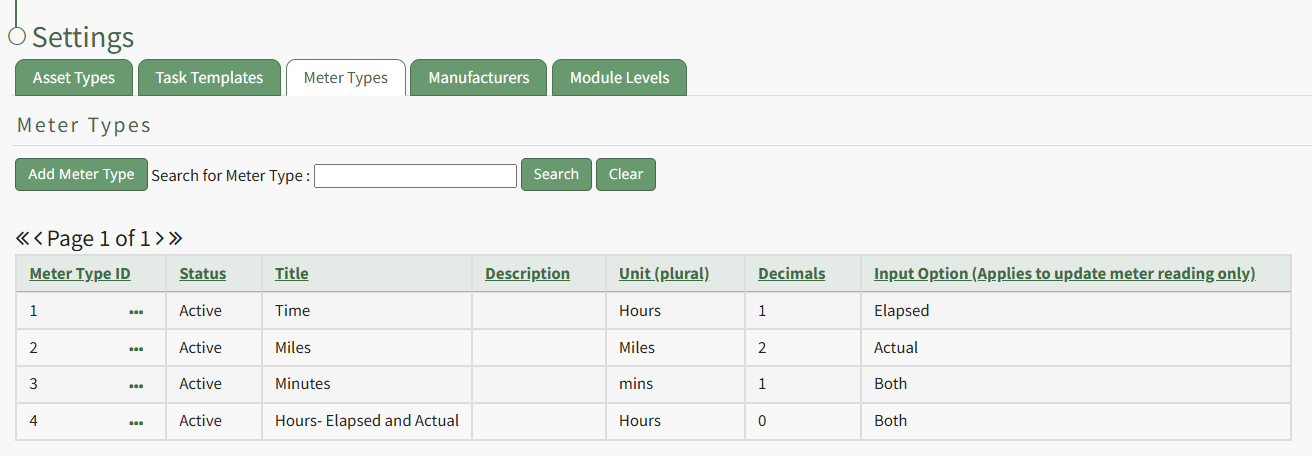The image size is (1312, 456).
Task: Switch to the Asset Types tab
Action: click(x=74, y=78)
